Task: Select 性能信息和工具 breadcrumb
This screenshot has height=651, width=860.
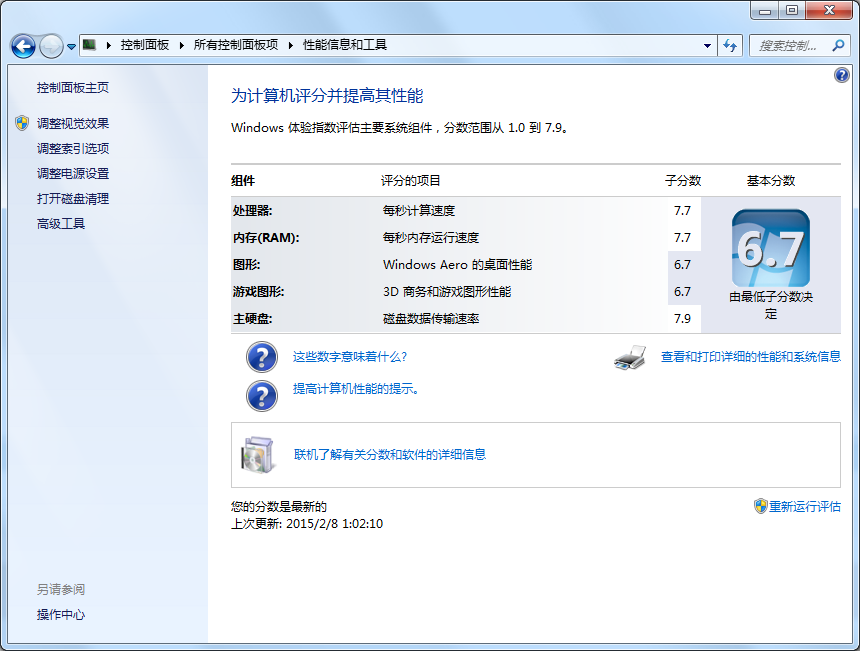Action: tap(345, 45)
